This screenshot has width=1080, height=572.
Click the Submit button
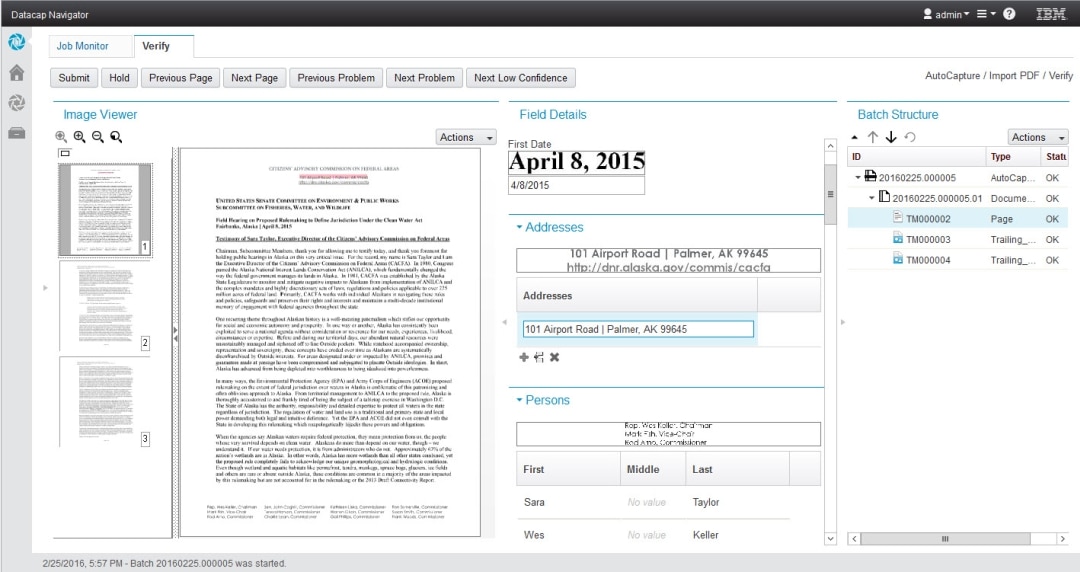coord(74,78)
